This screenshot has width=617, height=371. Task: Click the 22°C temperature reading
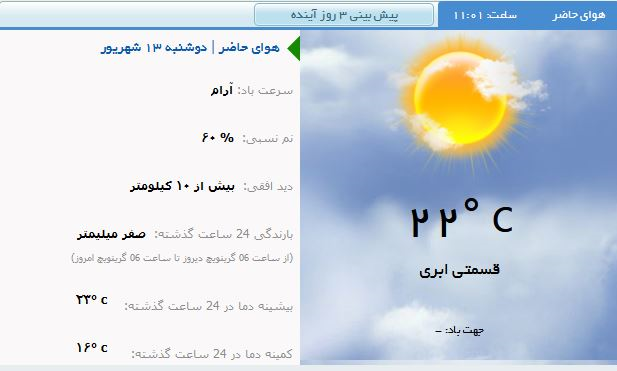click(462, 218)
